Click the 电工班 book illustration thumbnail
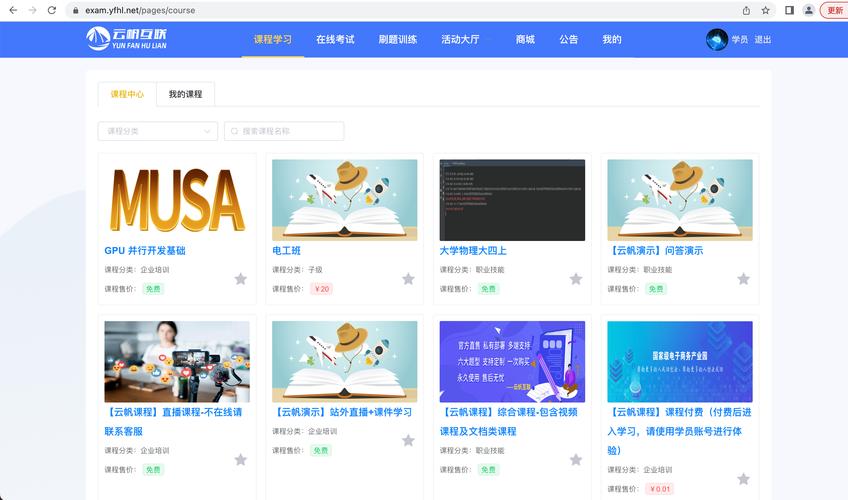Screen dimensions: 848x500 tap(344, 200)
